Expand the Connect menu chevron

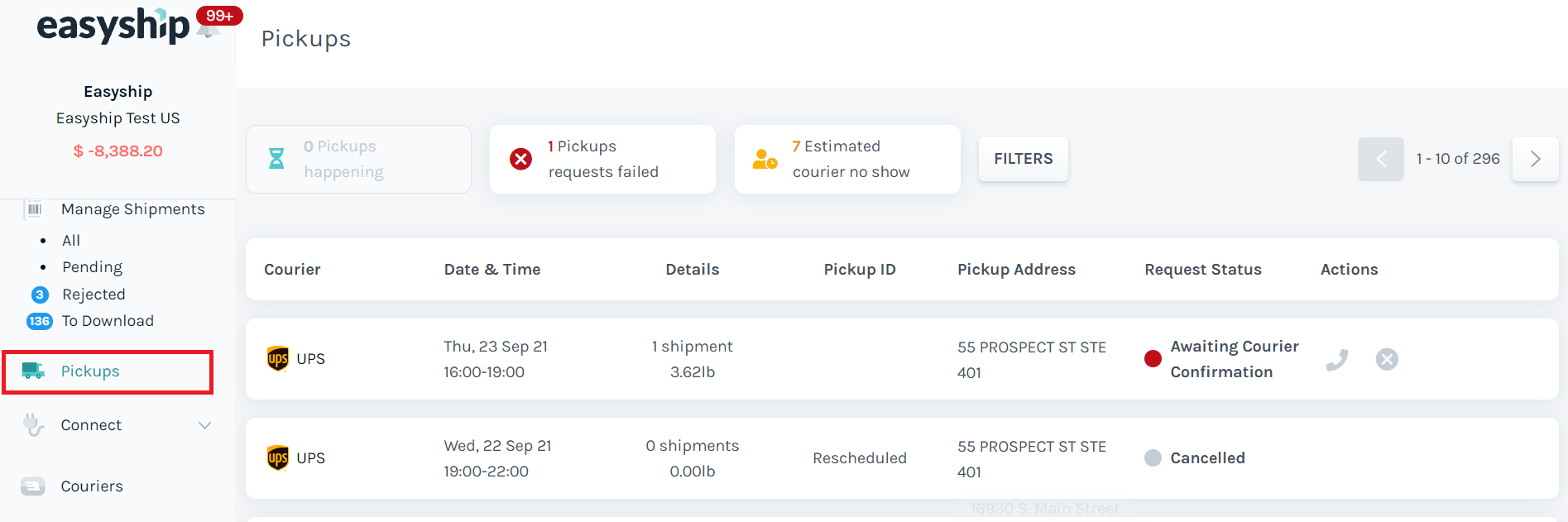click(x=204, y=425)
